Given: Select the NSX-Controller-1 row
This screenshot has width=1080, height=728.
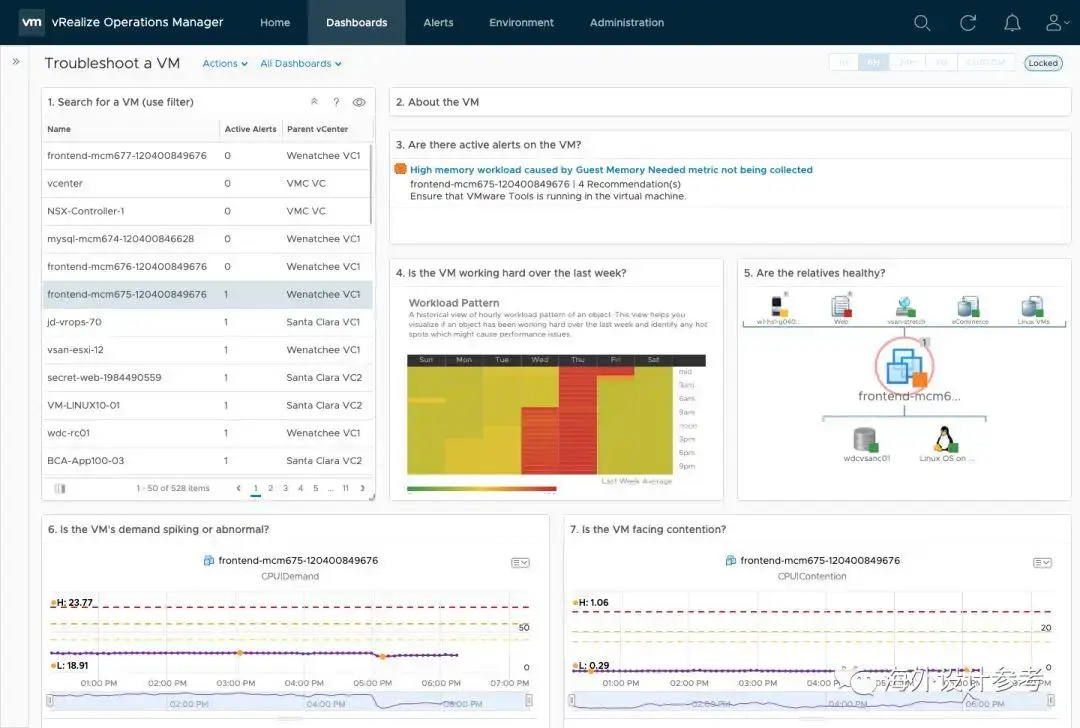Looking at the screenshot, I should (207, 211).
